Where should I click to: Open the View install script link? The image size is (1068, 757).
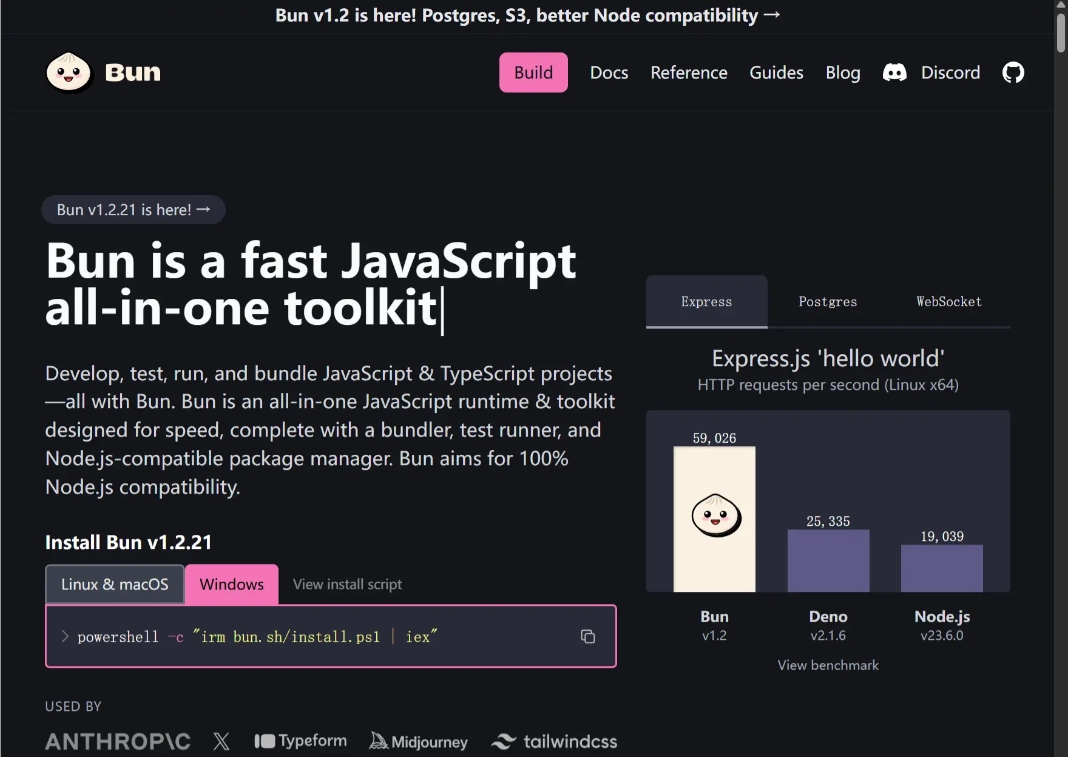click(x=347, y=584)
